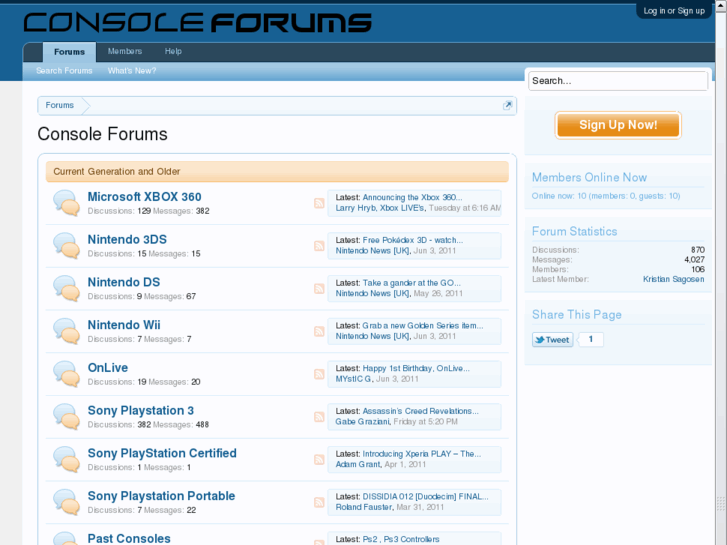
Task: Open latest thread Assassin's Creed Revelations...
Action: [421, 411]
